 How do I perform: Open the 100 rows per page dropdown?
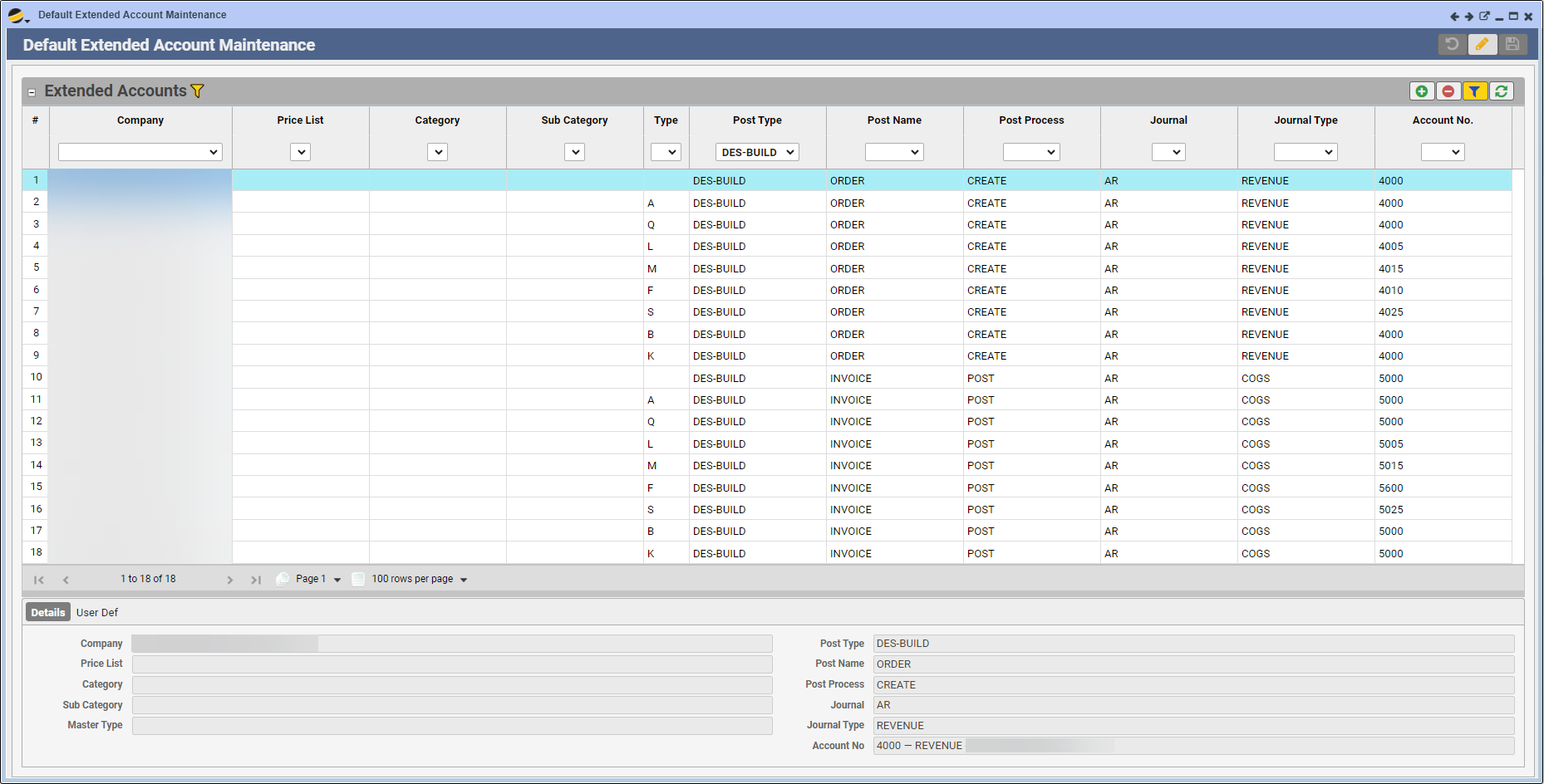(x=420, y=579)
